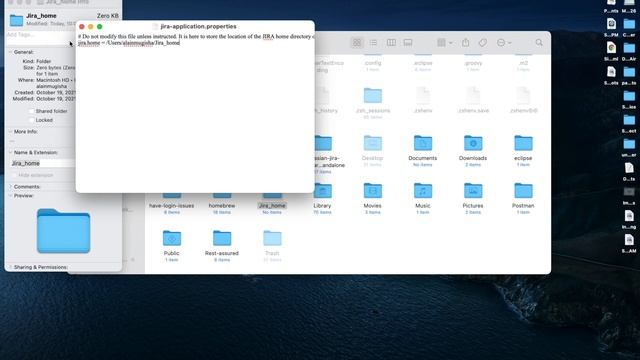
Task: Select the Movies folder in Finder
Action: coord(372,191)
